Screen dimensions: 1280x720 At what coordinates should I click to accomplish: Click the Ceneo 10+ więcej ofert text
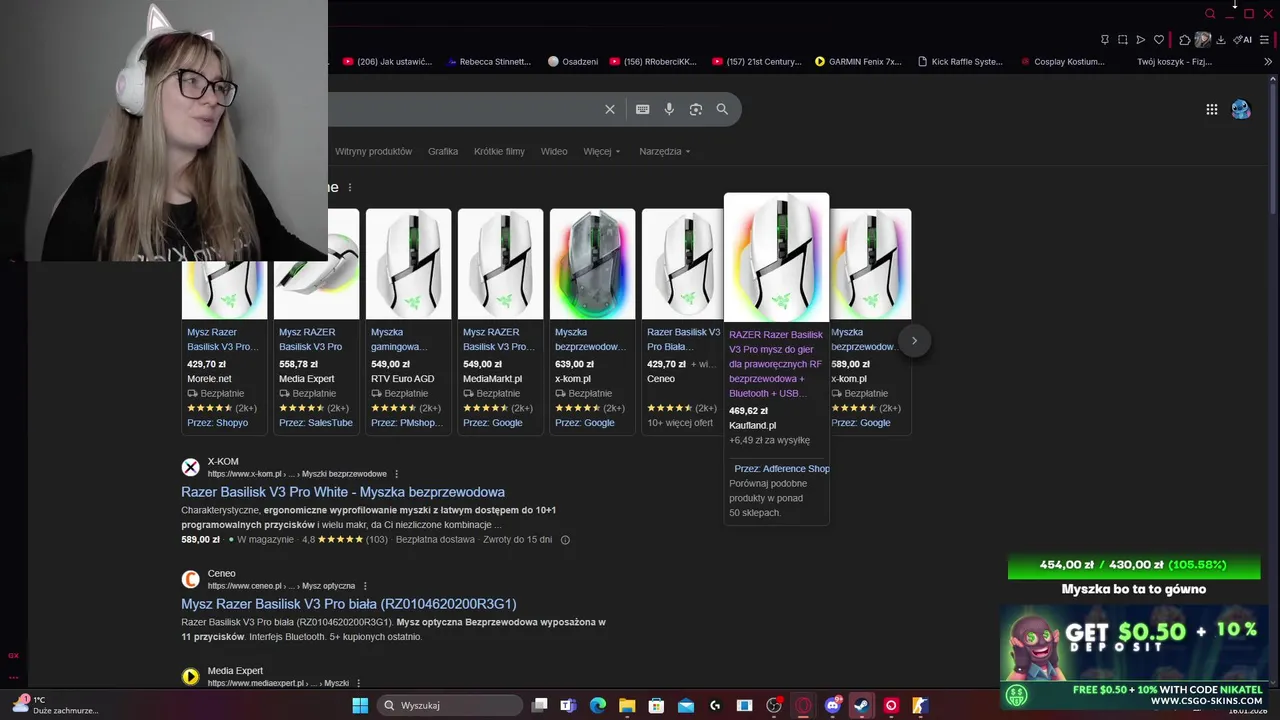pyautogui.click(x=680, y=423)
